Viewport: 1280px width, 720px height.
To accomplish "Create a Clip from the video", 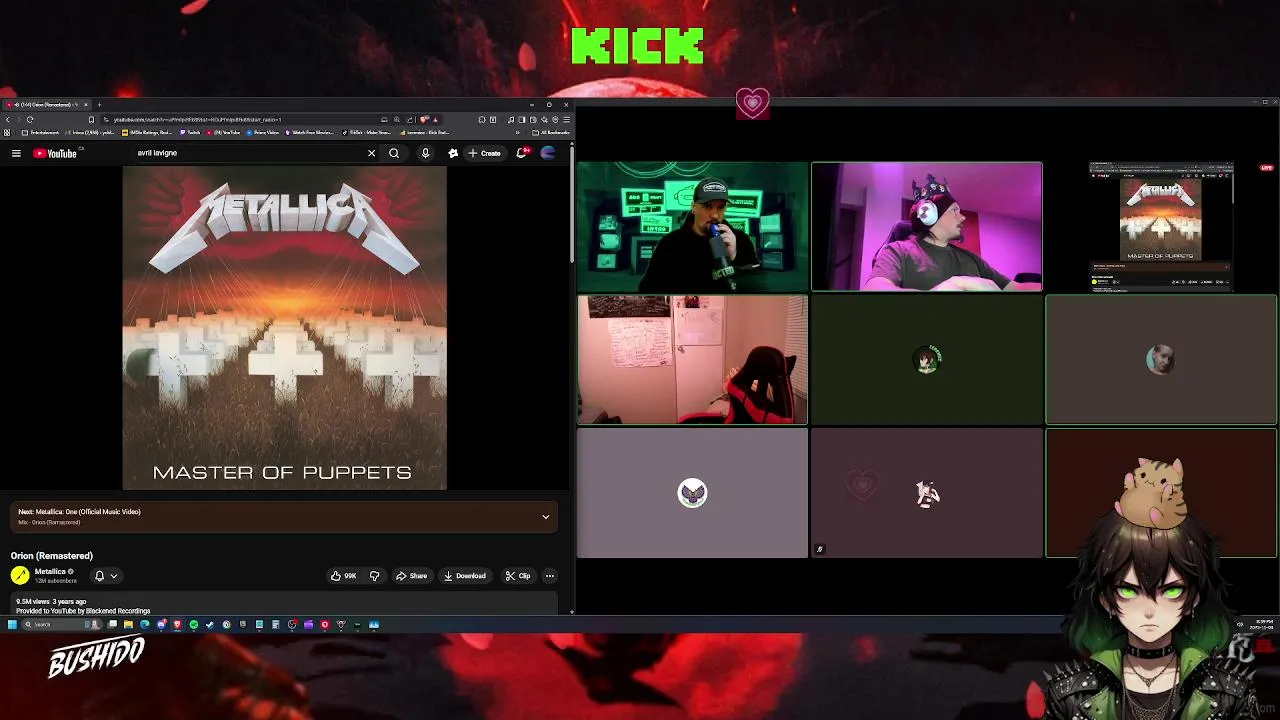I will (518, 576).
